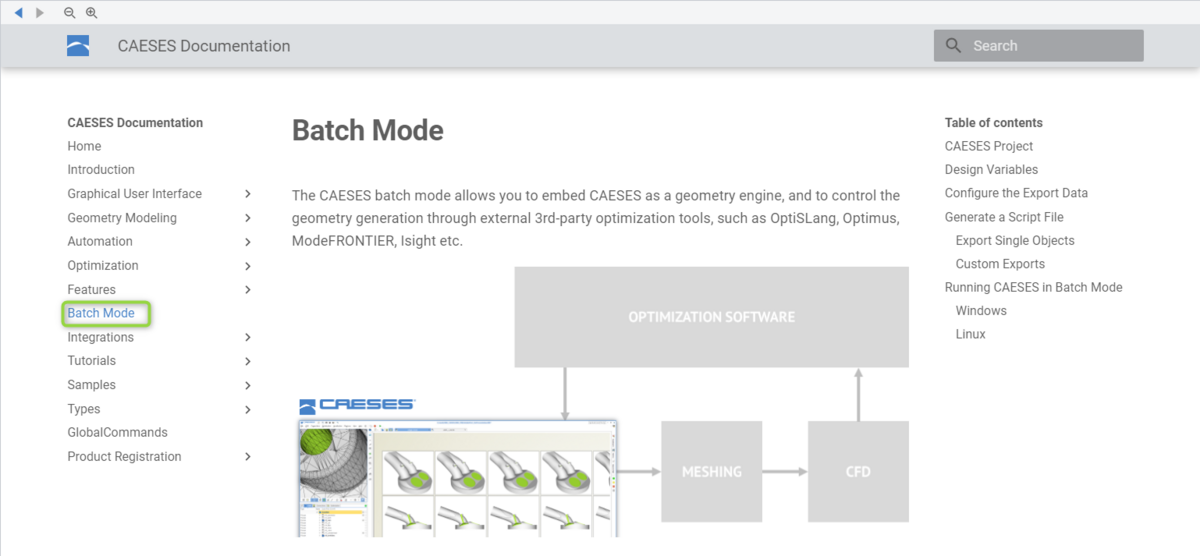Expand Graphical User Interface chevron
Viewport: 1200px width, 556px height.
[247, 194]
